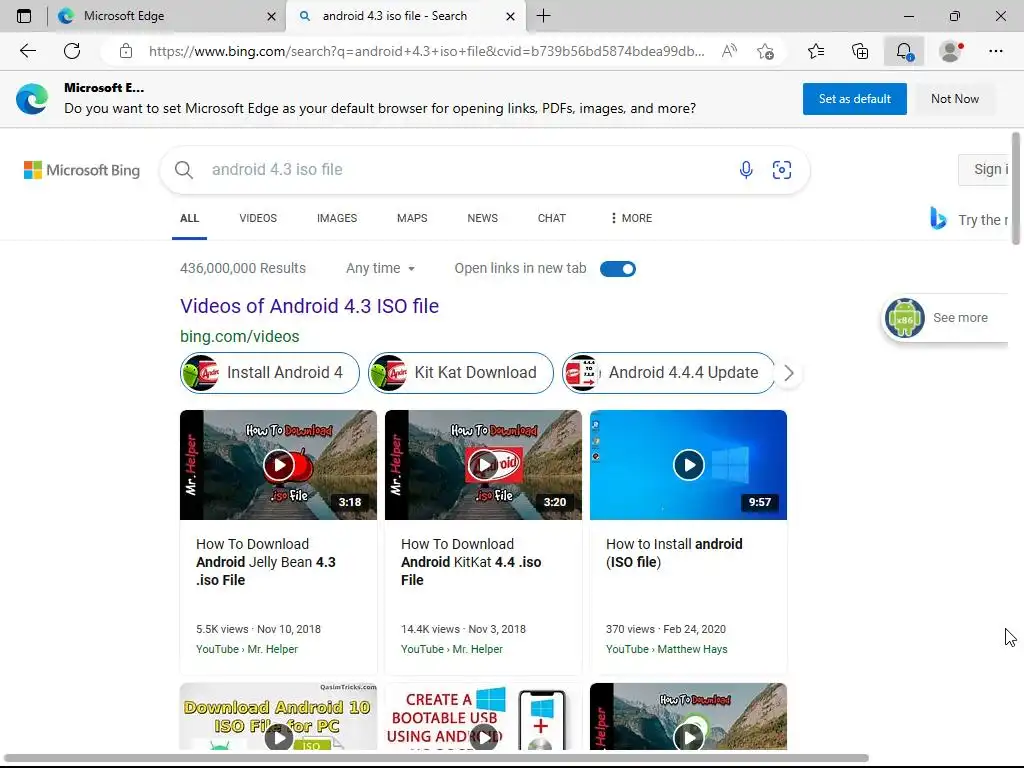Screen dimensions: 1024x768
Task: Switch to the ALL results tab
Action: [x=189, y=218]
